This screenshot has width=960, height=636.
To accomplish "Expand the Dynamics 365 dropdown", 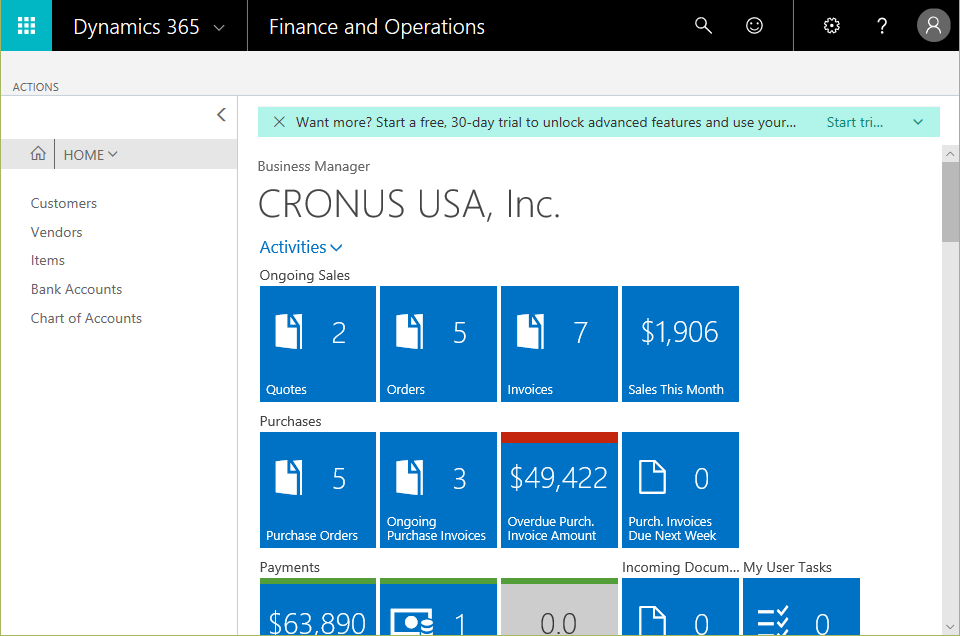I will click(219, 28).
